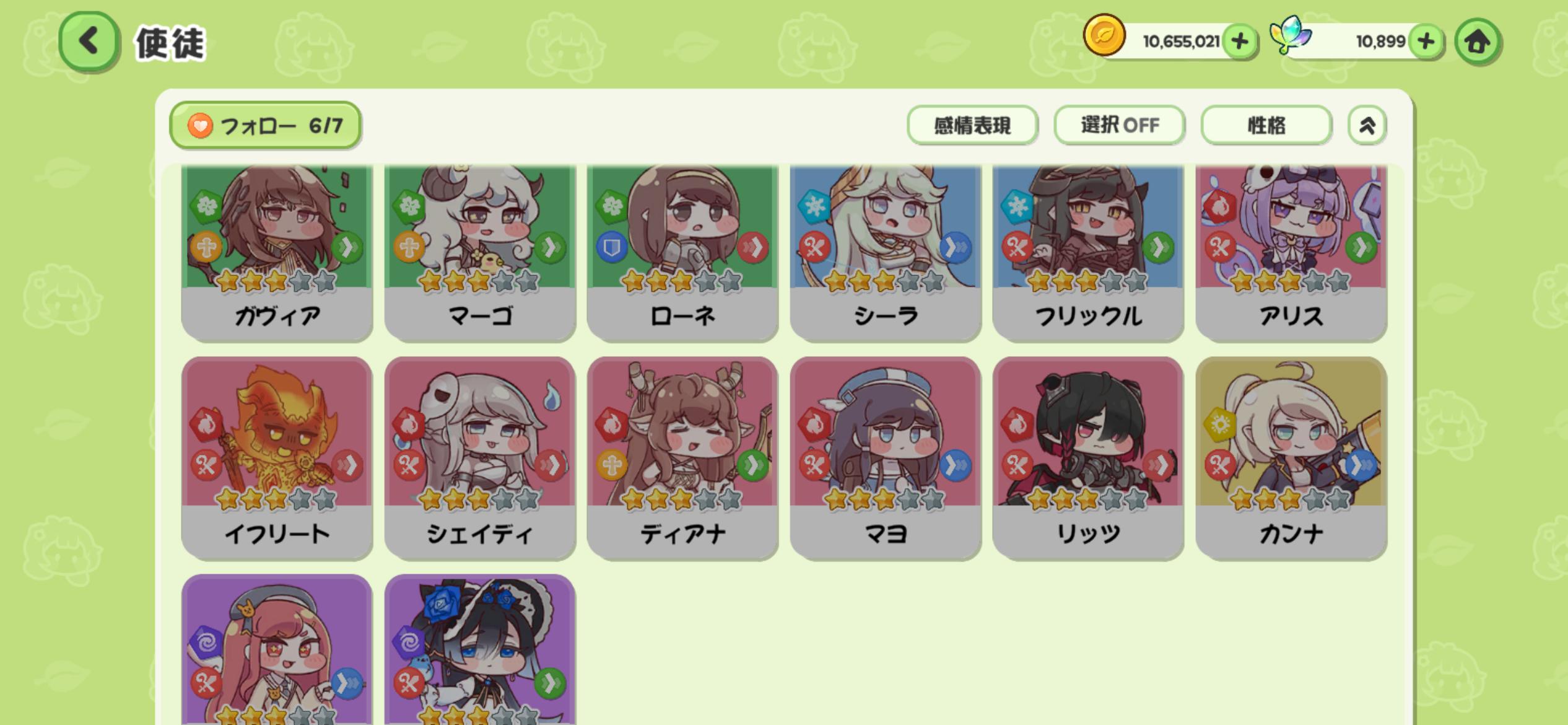Image resolution: width=1568 pixels, height=725 pixels.
Task: Go back using the green arrow button
Action: tap(89, 42)
